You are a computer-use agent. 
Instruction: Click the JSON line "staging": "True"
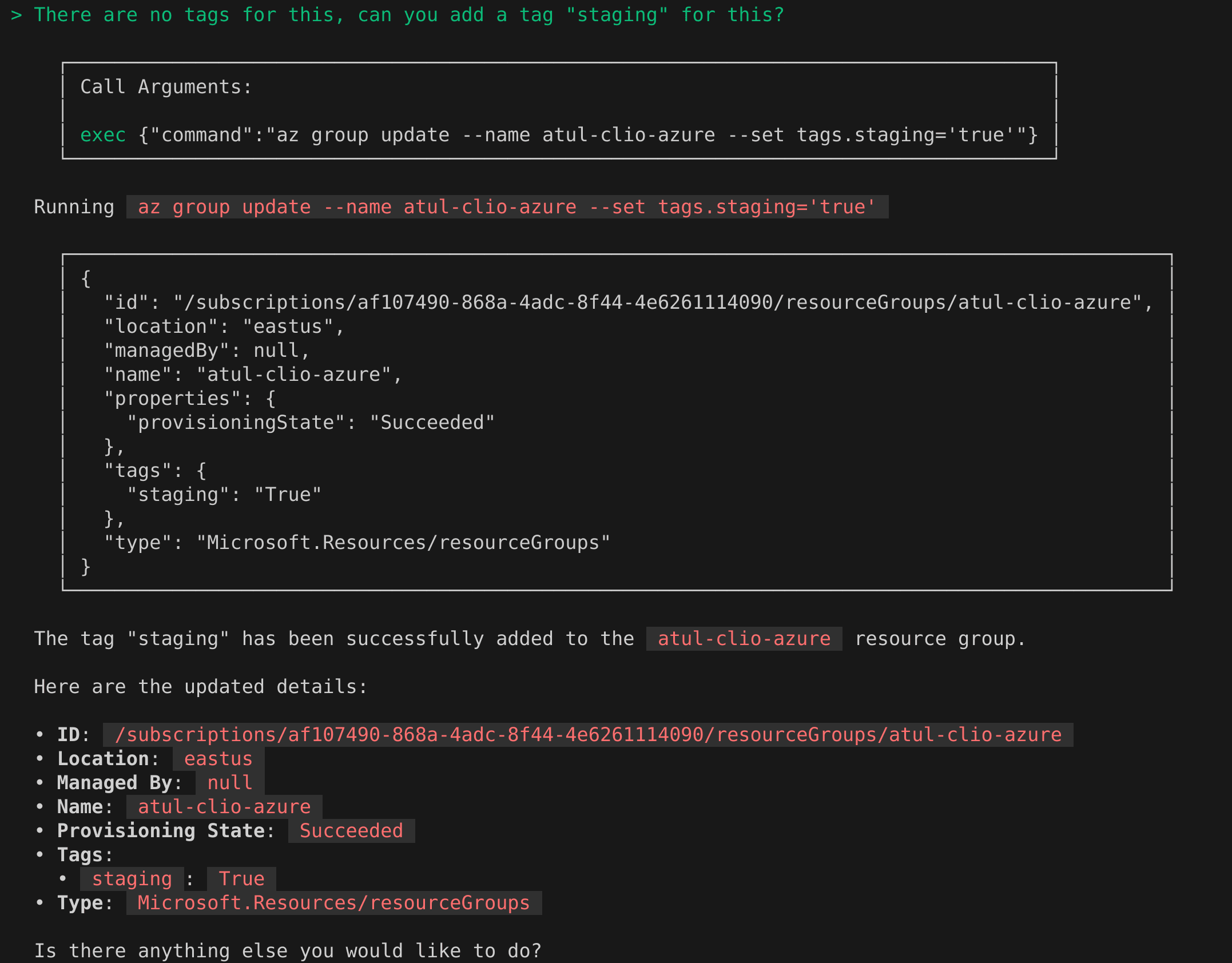pyautogui.click(x=224, y=495)
